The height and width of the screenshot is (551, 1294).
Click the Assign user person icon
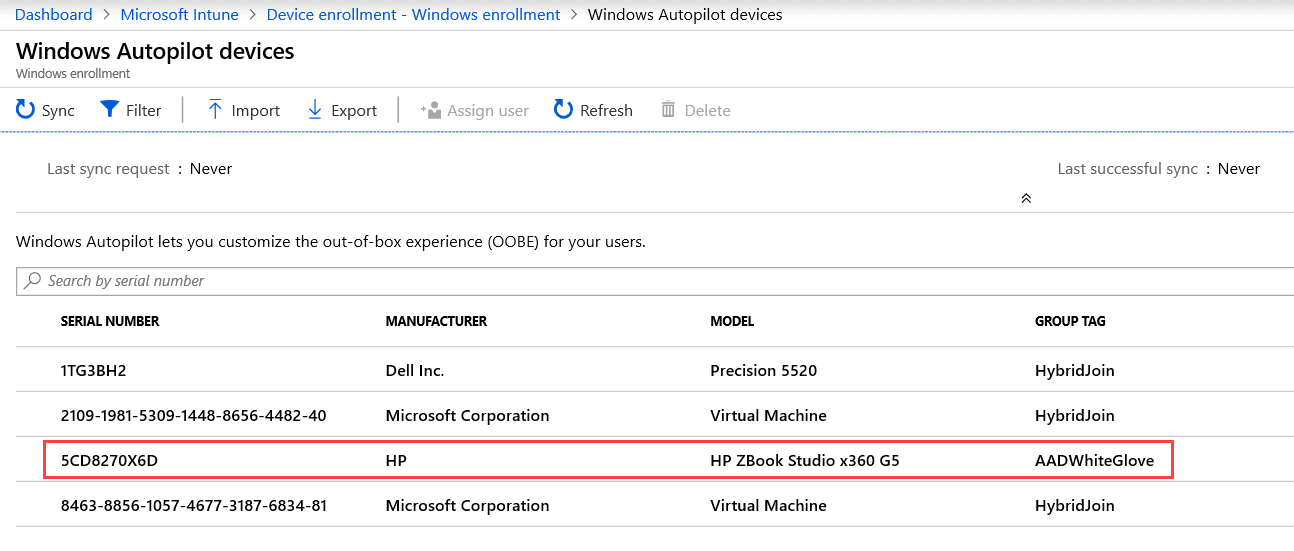pos(431,110)
